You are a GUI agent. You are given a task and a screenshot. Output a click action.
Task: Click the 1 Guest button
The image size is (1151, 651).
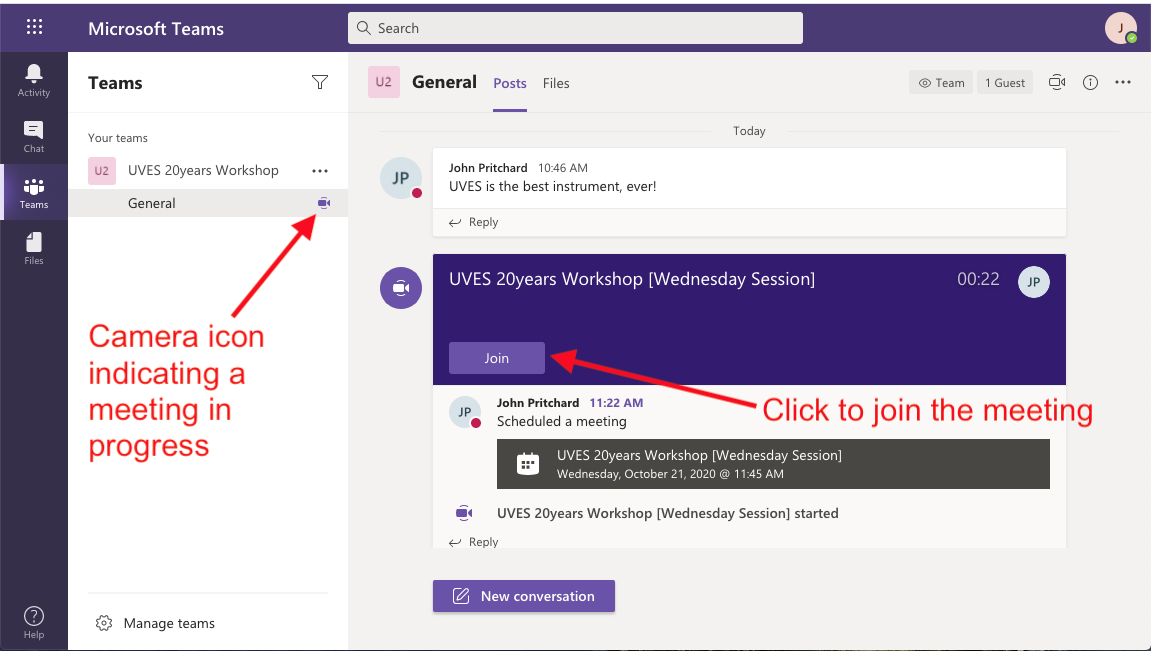pos(1005,82)
